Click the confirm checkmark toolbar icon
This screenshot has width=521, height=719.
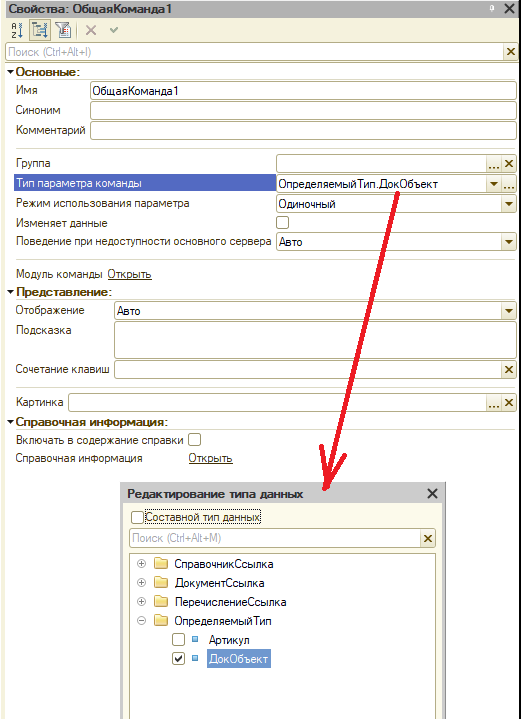(x=114, y=31)
